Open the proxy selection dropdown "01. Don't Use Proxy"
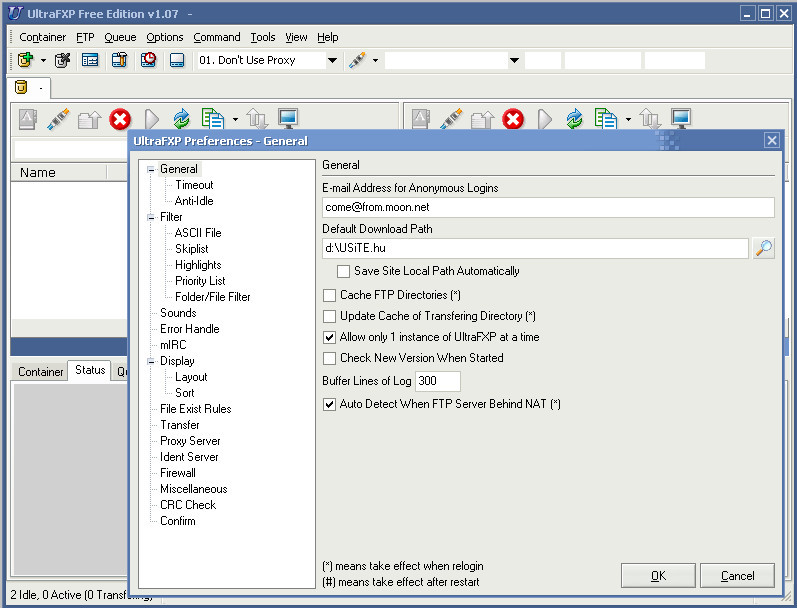797x608 pixels. click(332, 60)
